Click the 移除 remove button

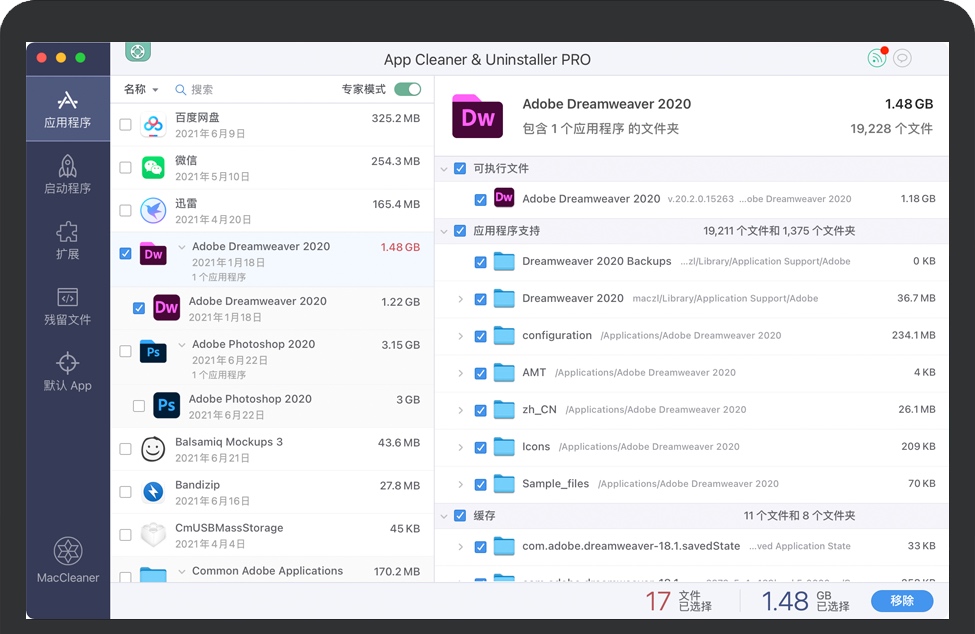pos(901,600)
